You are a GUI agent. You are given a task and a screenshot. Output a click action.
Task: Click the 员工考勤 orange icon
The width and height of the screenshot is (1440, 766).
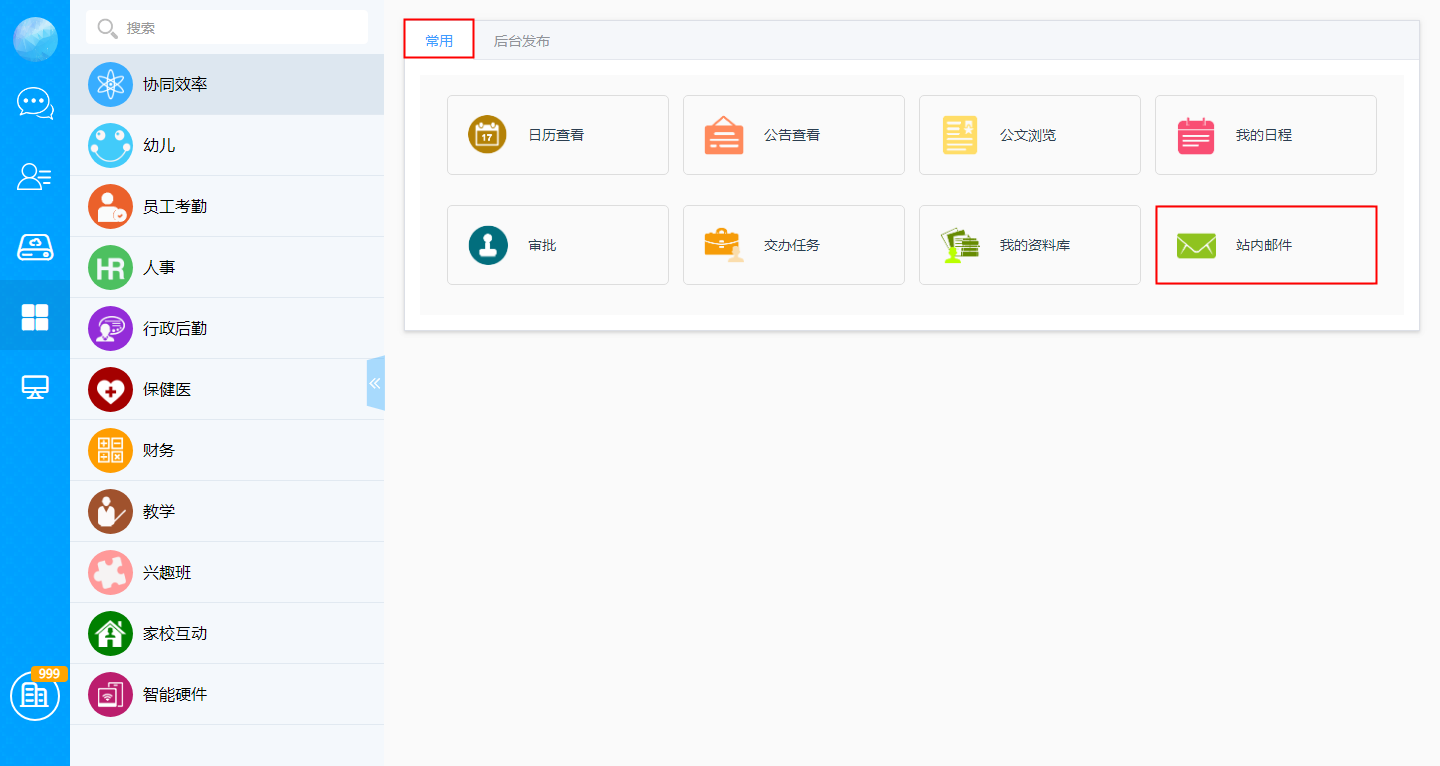pos(110,206)
